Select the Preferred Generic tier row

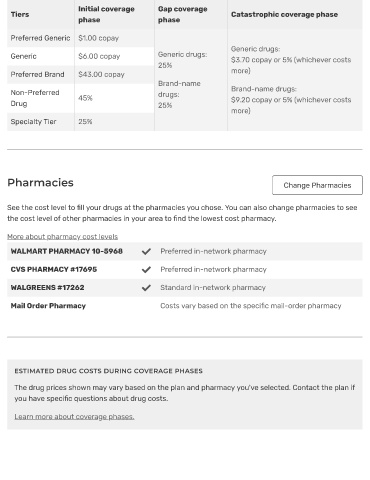click(81, 38)
